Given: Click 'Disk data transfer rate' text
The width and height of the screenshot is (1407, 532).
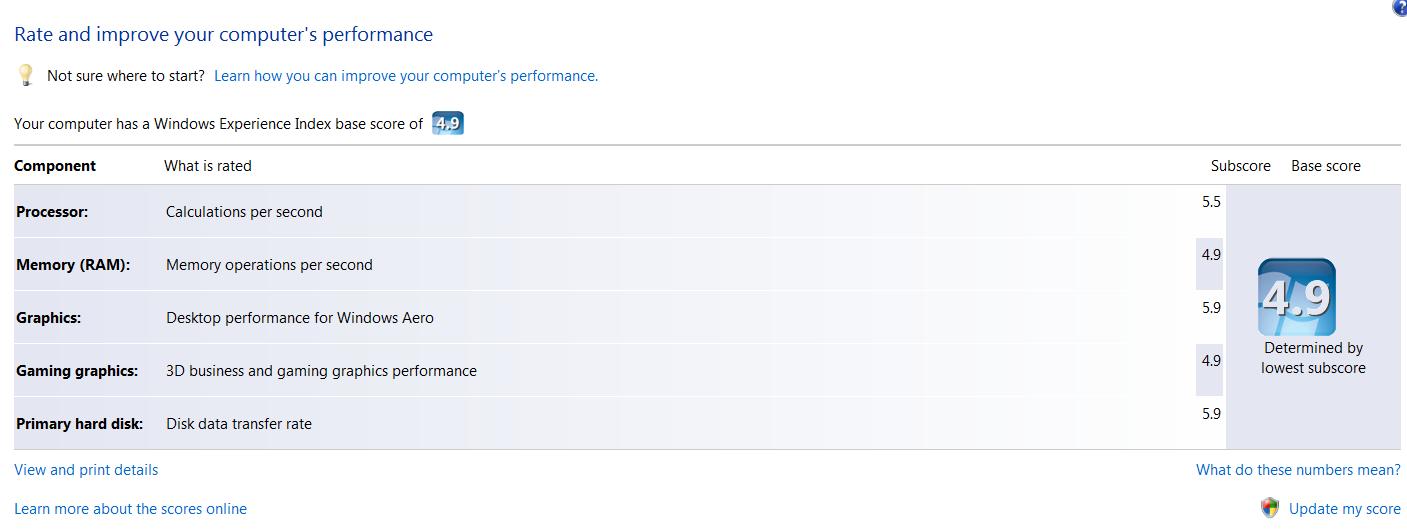Looking at the screenshot, I should click(x=239, y=424).
